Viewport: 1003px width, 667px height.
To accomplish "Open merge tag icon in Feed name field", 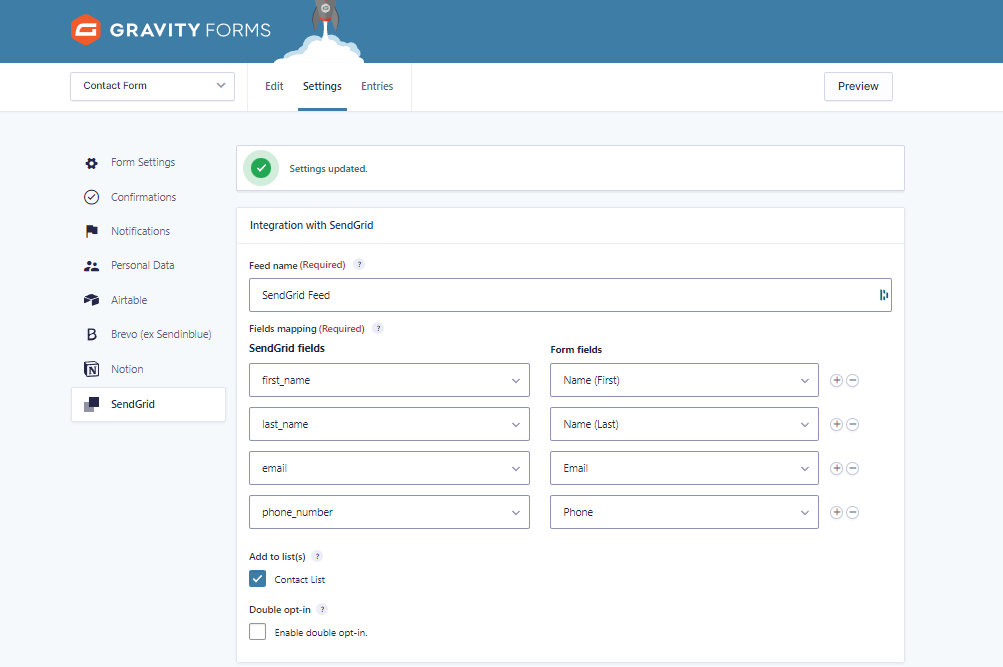I will (x=883, y=295).
